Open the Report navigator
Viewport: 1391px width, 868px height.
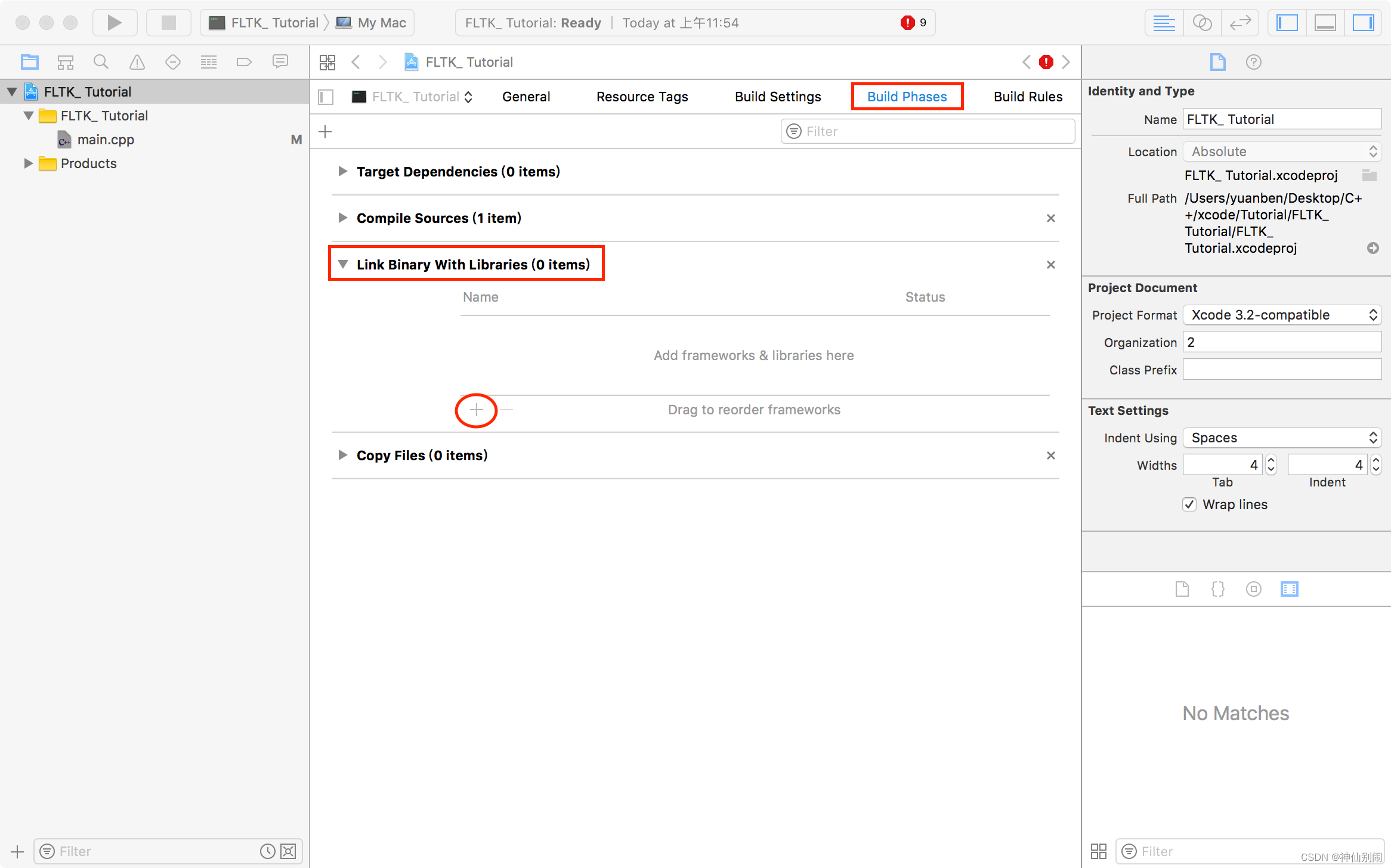(x=280, y=62)
